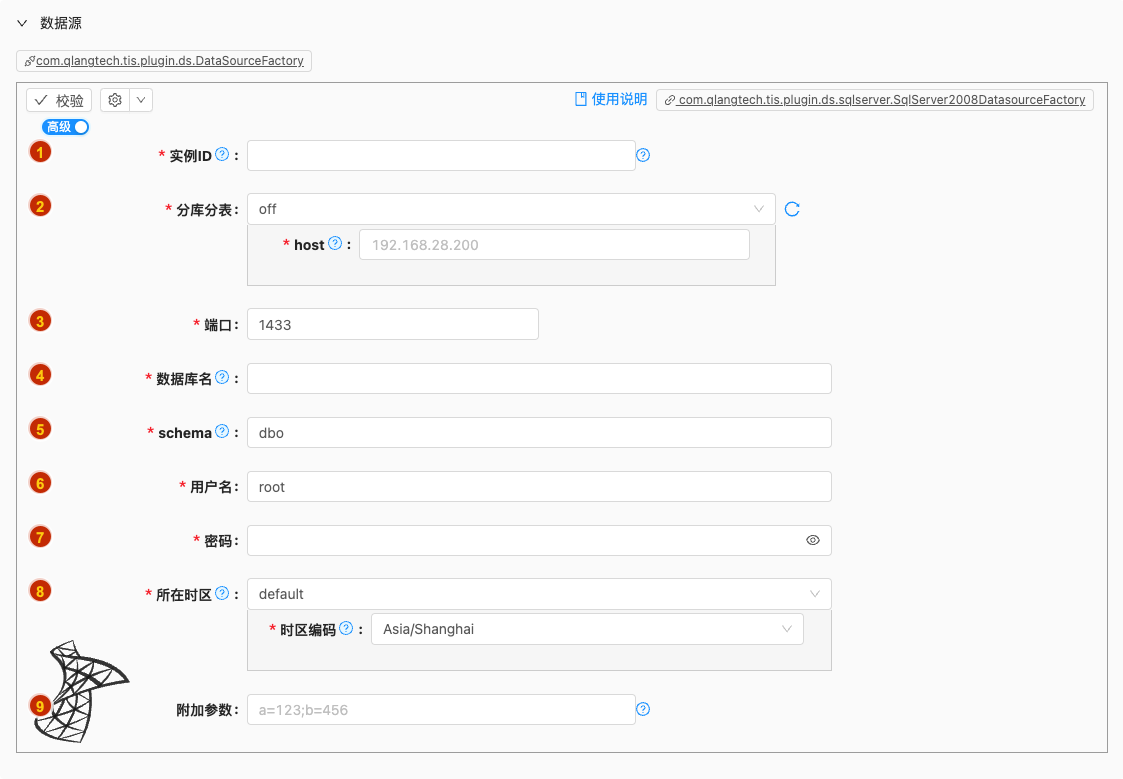Click help icon right of 附加参数 field
This screenshot has width=1123, height=779.
click(x=644, y=709)
